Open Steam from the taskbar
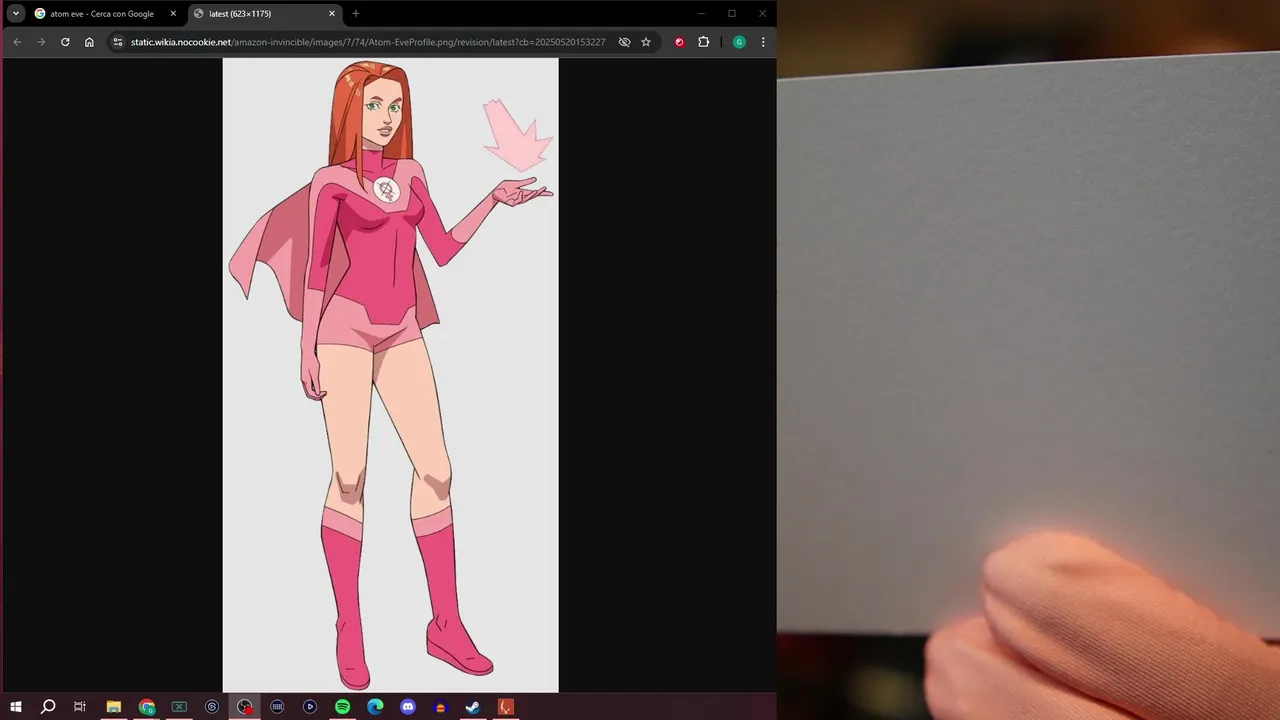Screen dimensions: 1280x720 point(473,707)
